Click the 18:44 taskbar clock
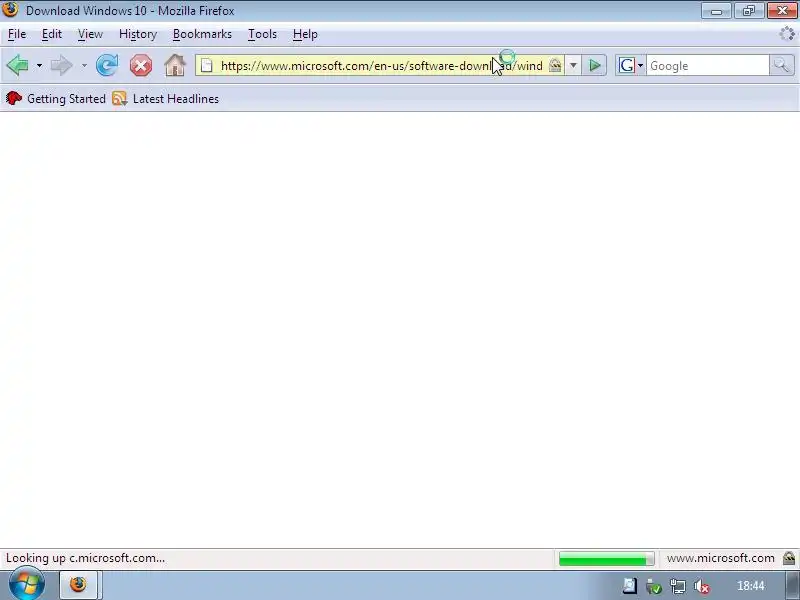Screen dimensions: 800x600 751,586
